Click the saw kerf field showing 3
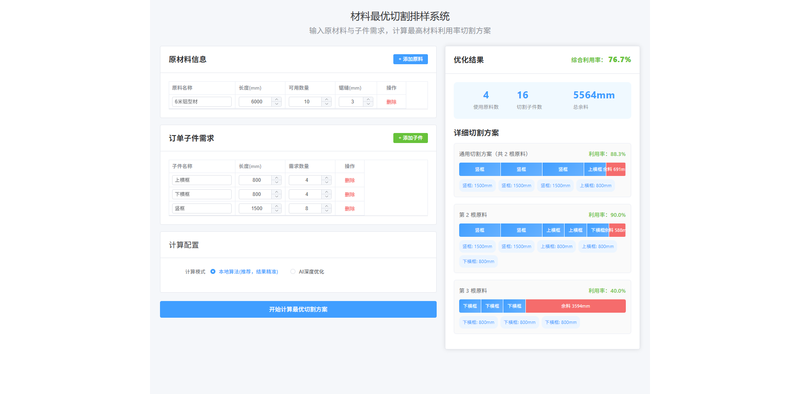The image size is (800, 394). click(352, 102)
